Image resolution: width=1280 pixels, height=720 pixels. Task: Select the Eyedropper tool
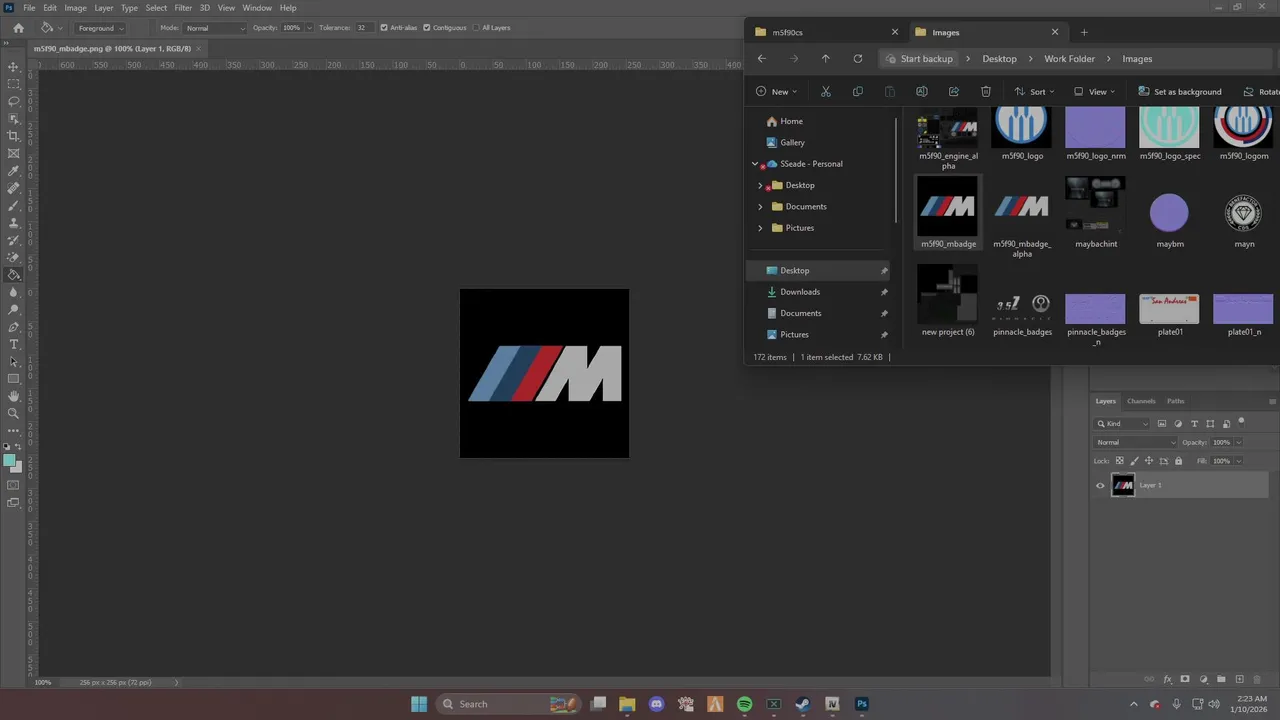(13, 171)
